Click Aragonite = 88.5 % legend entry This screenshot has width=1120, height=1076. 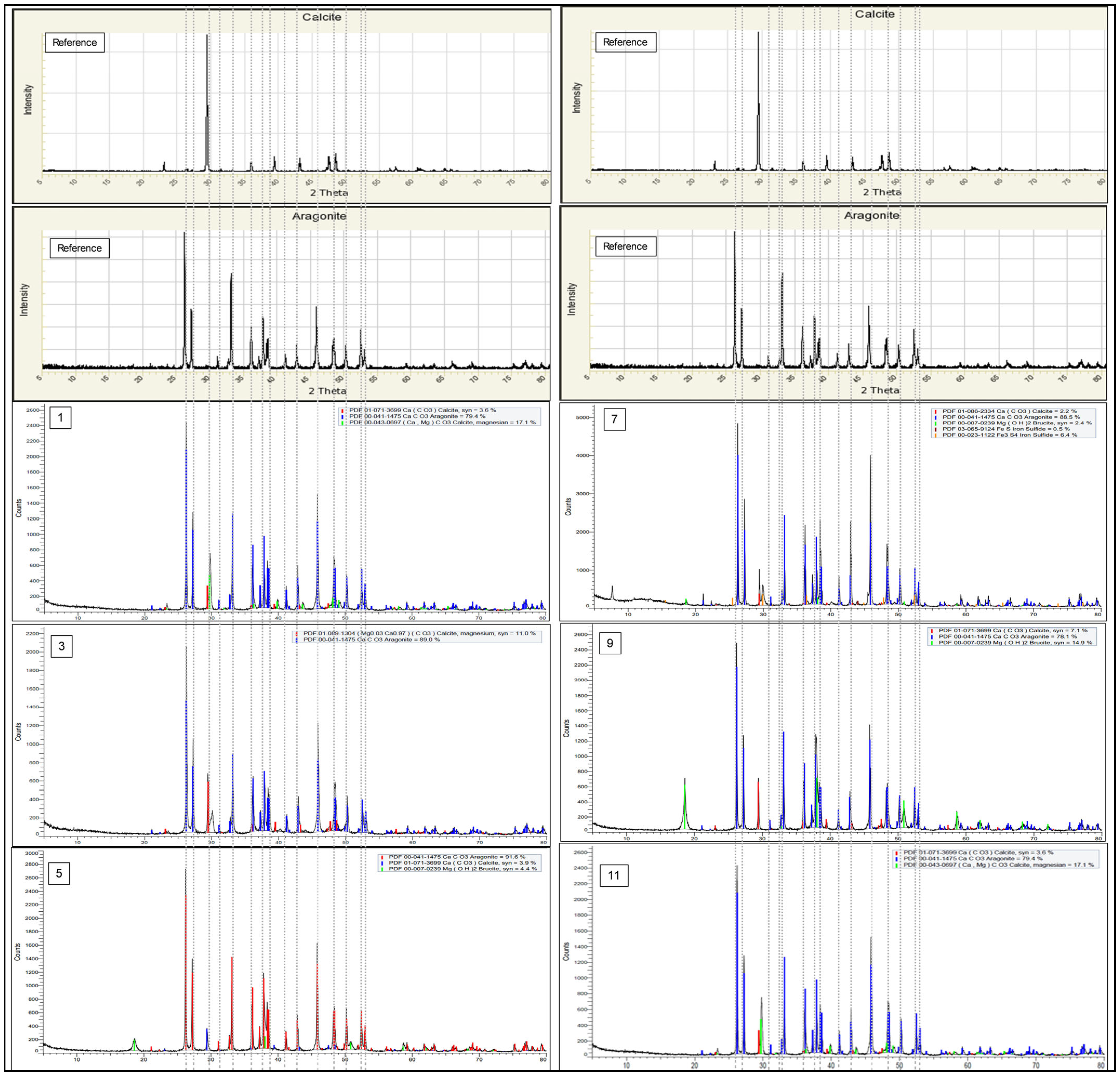click(x=1011, y=417)
